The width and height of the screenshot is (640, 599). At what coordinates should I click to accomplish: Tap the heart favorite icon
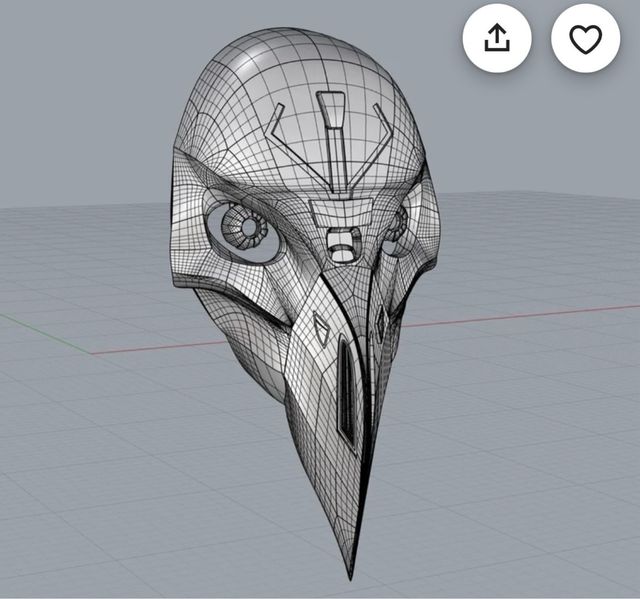tap(585, 38)
